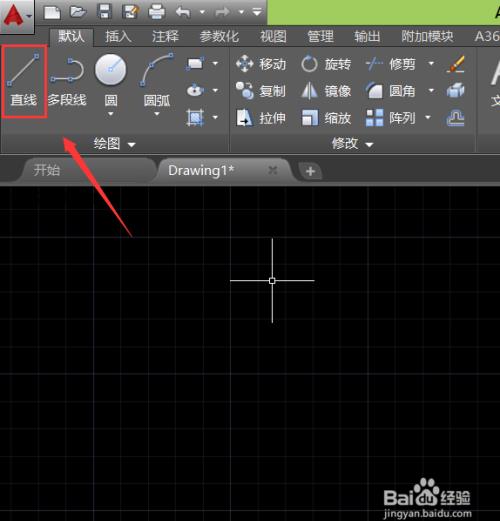The width and height of the screenshot is (500, 521).
Task: Open the 圆角 fillet dropdown arrow
Action: (431, 90)
